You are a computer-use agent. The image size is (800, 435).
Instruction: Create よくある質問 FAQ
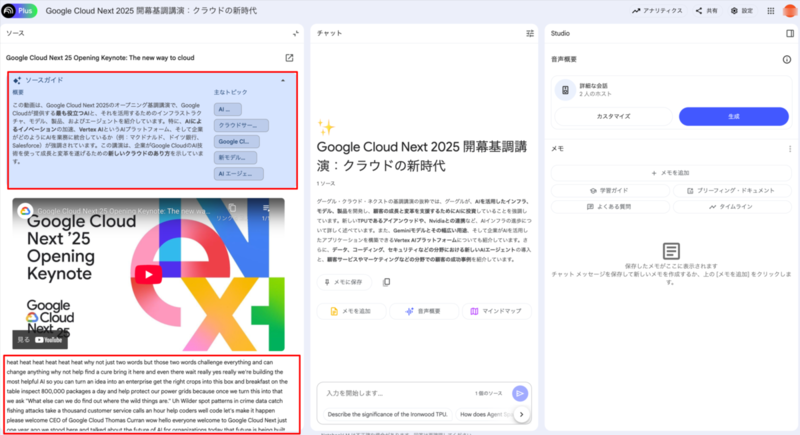pyautogui.click(x=610, y=207)
